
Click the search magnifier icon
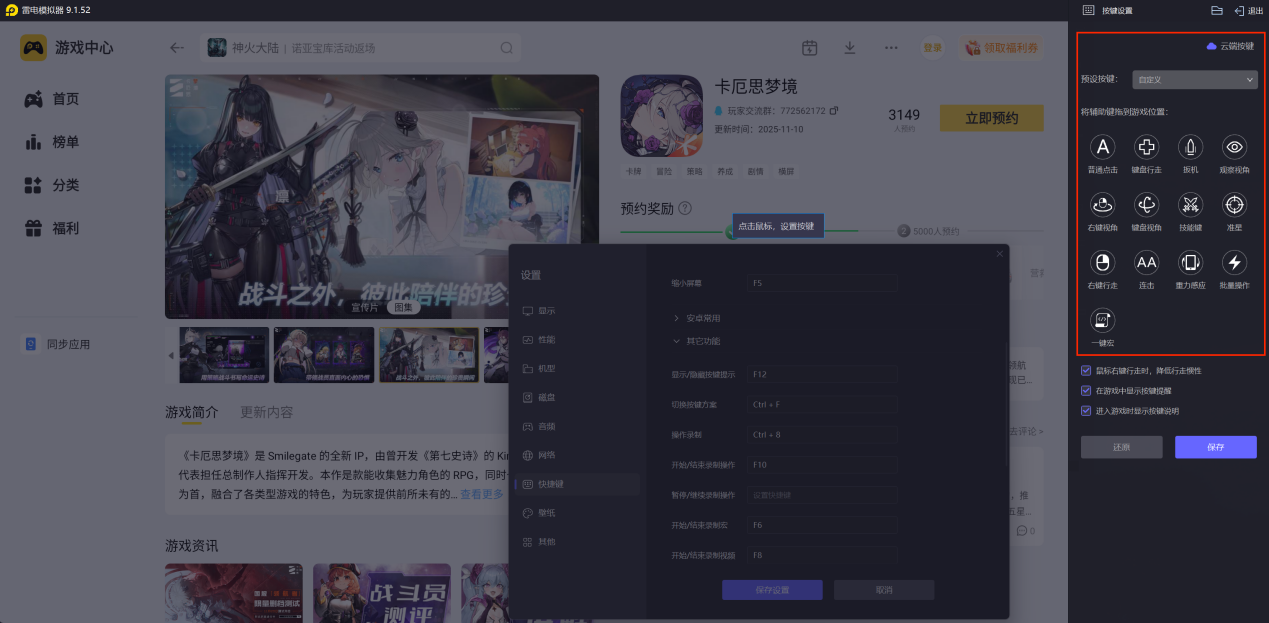click(507, 47)
